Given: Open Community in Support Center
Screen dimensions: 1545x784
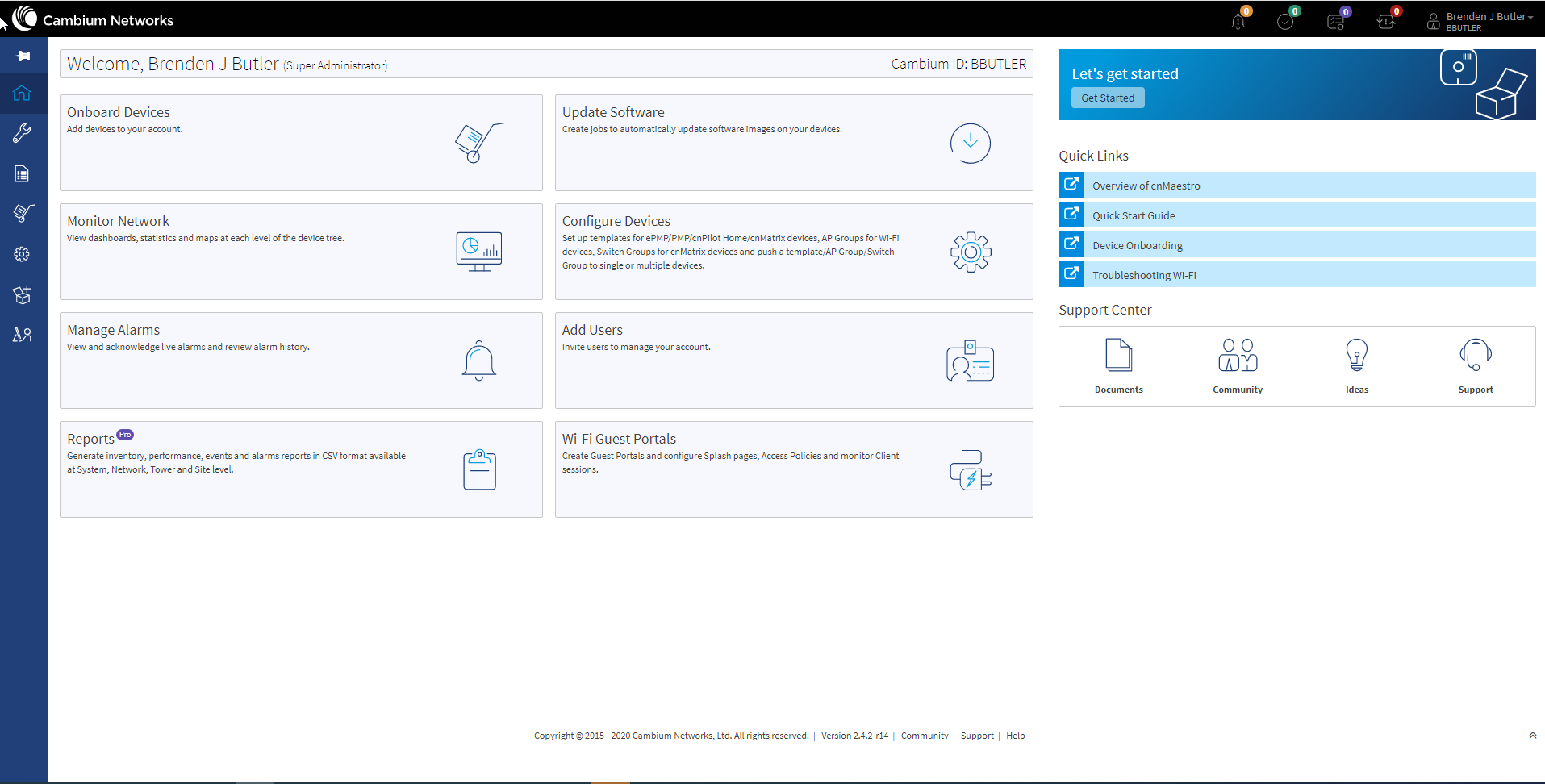Looking at the screenshot, I should click(1238, 366).
